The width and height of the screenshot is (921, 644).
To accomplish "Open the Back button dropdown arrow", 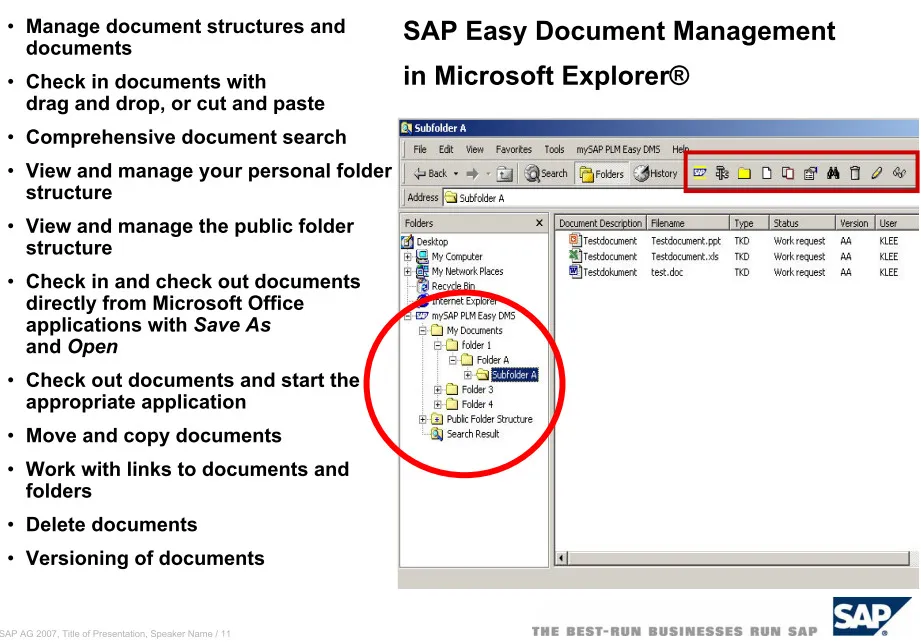I will (x=455, y=173).
